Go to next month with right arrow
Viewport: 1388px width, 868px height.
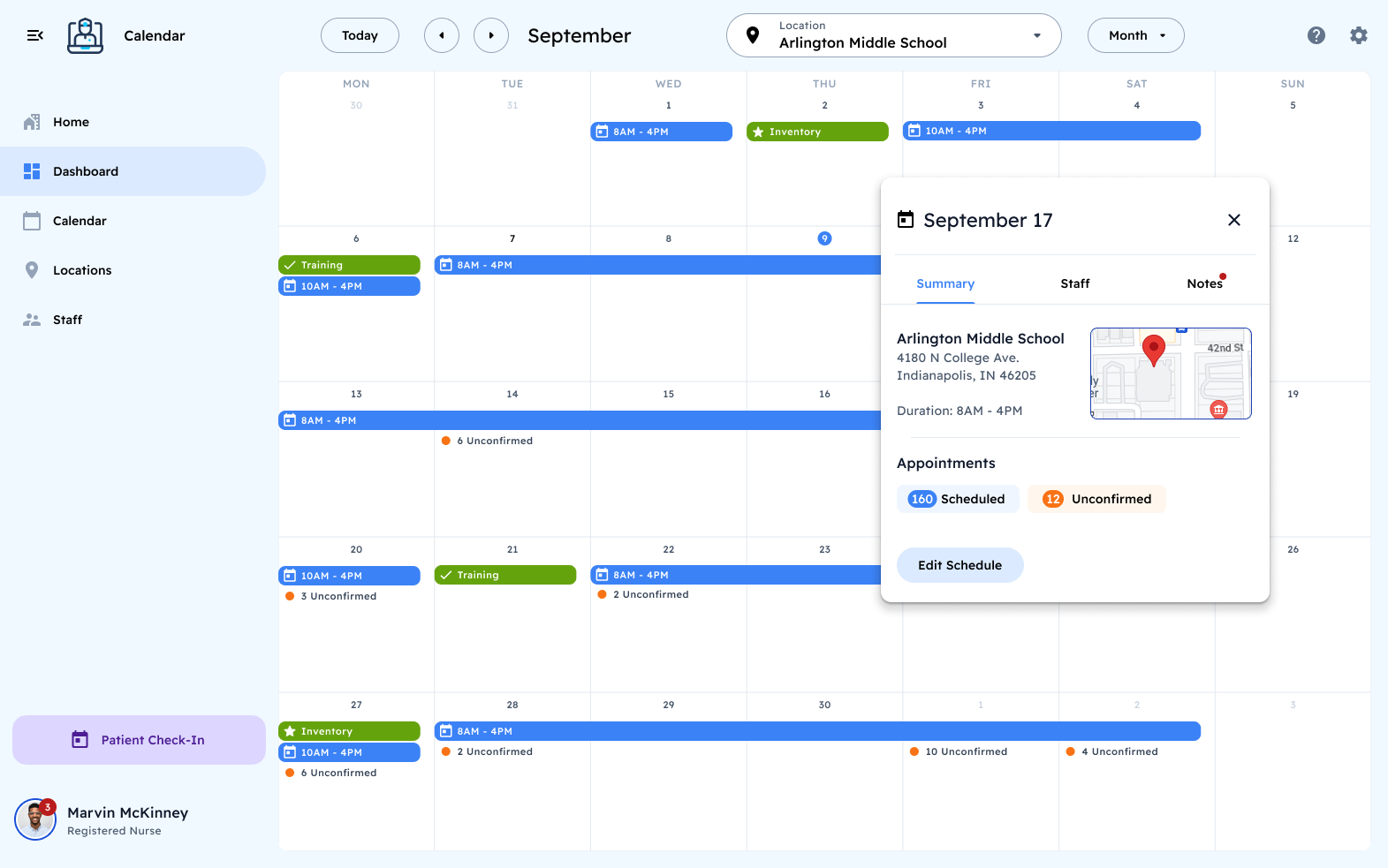pyautogui.click(x=491, y=35)
